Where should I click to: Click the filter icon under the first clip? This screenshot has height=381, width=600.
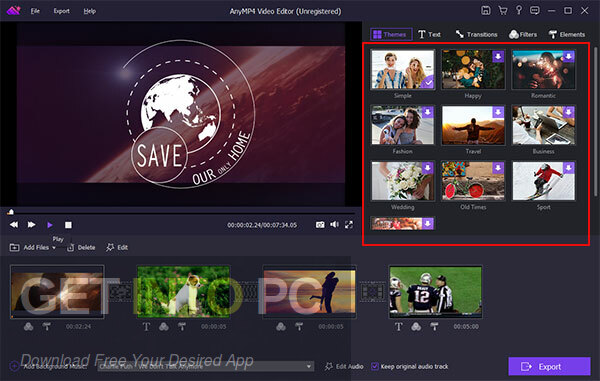29,326
